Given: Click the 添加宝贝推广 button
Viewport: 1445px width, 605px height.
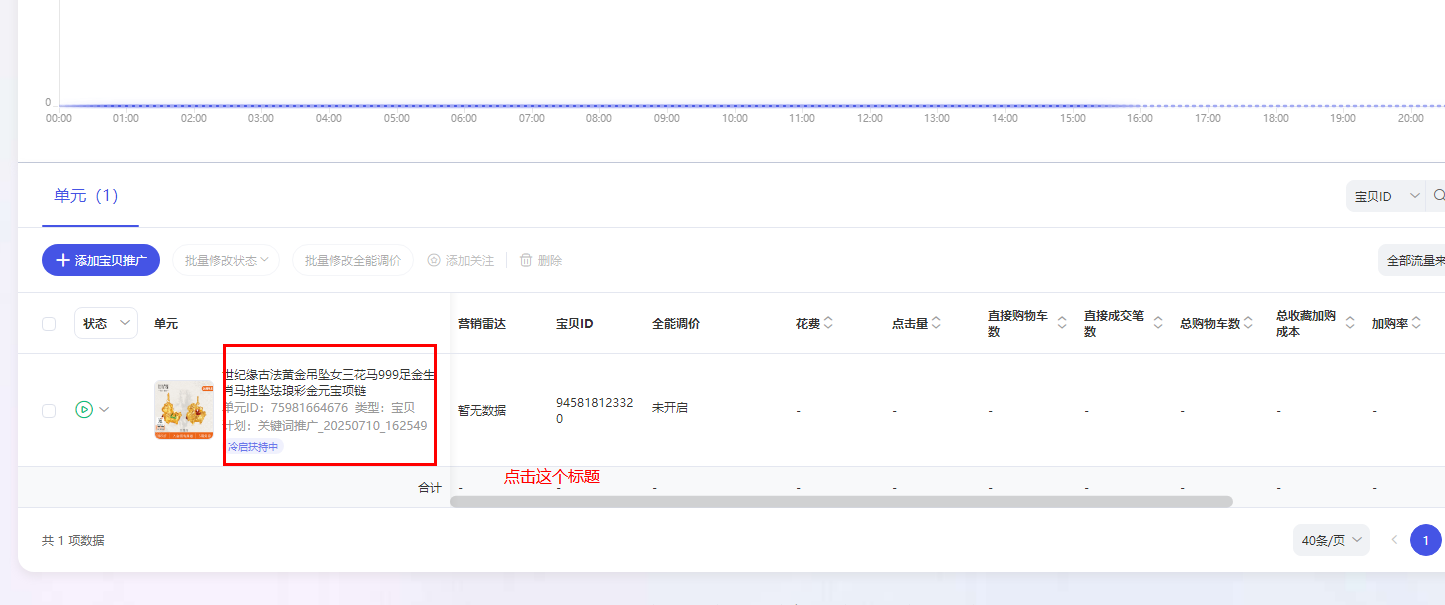Looking at the screenshot, I should tap(101, 260).
